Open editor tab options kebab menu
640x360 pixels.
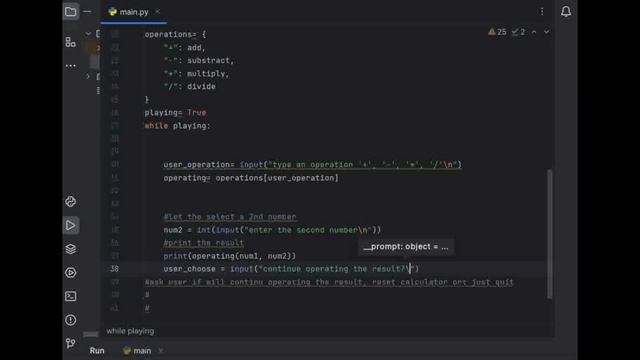pos(542,12)
